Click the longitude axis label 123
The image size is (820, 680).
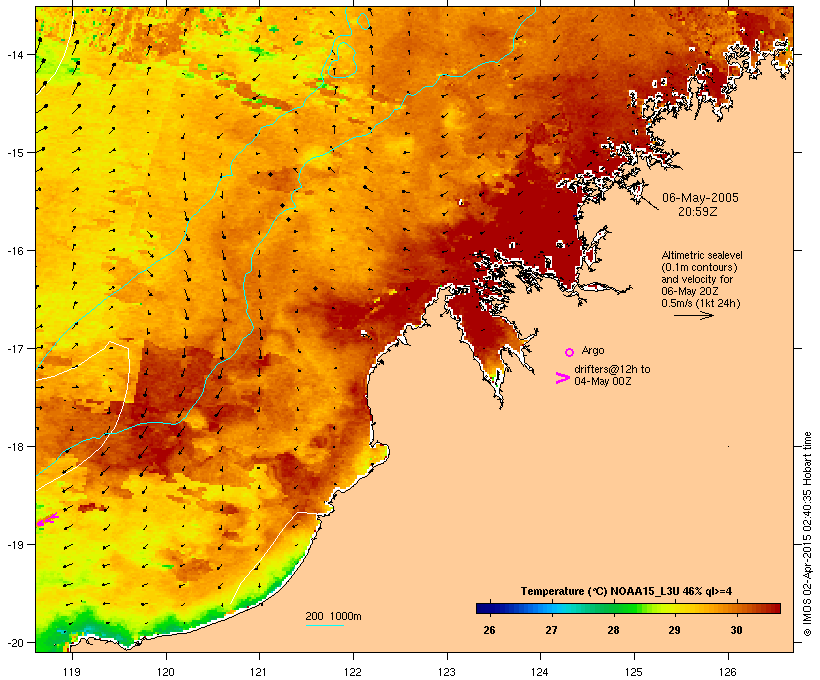(447, 672)
